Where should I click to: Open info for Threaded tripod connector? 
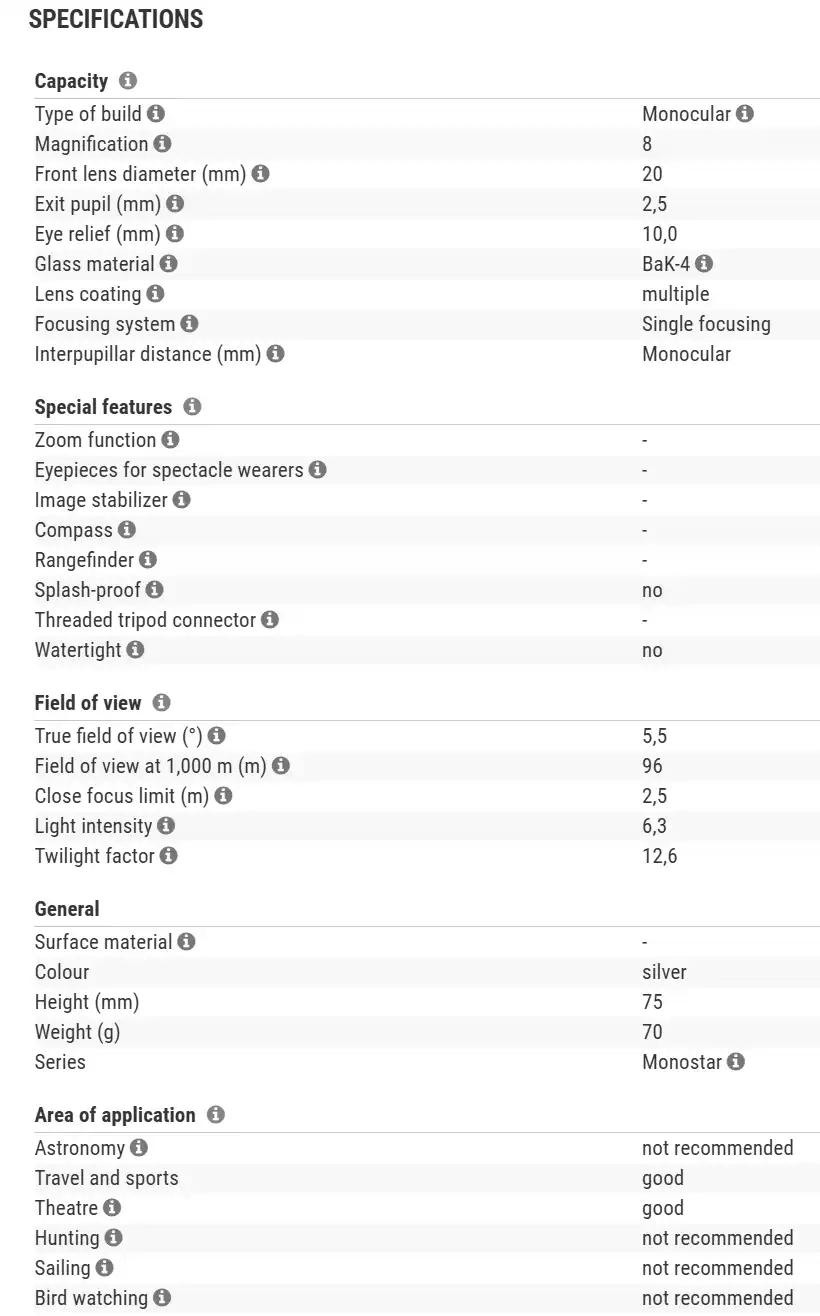coord(269,619)
